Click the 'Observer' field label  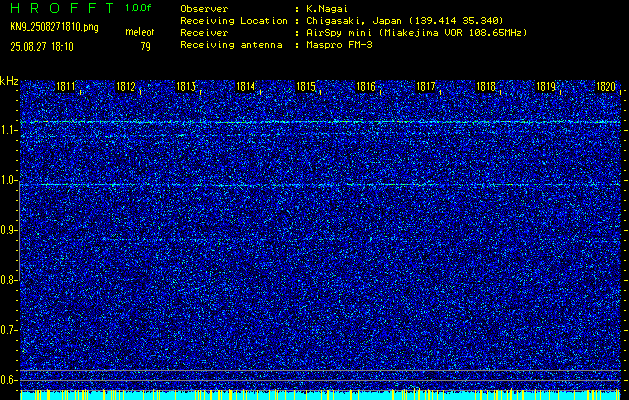[204, 9]
